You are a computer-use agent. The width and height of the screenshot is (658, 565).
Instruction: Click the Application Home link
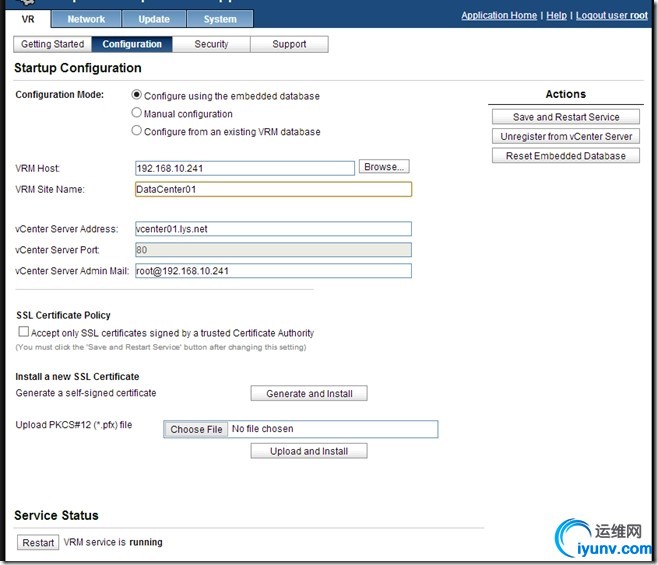tap(499, 16)
